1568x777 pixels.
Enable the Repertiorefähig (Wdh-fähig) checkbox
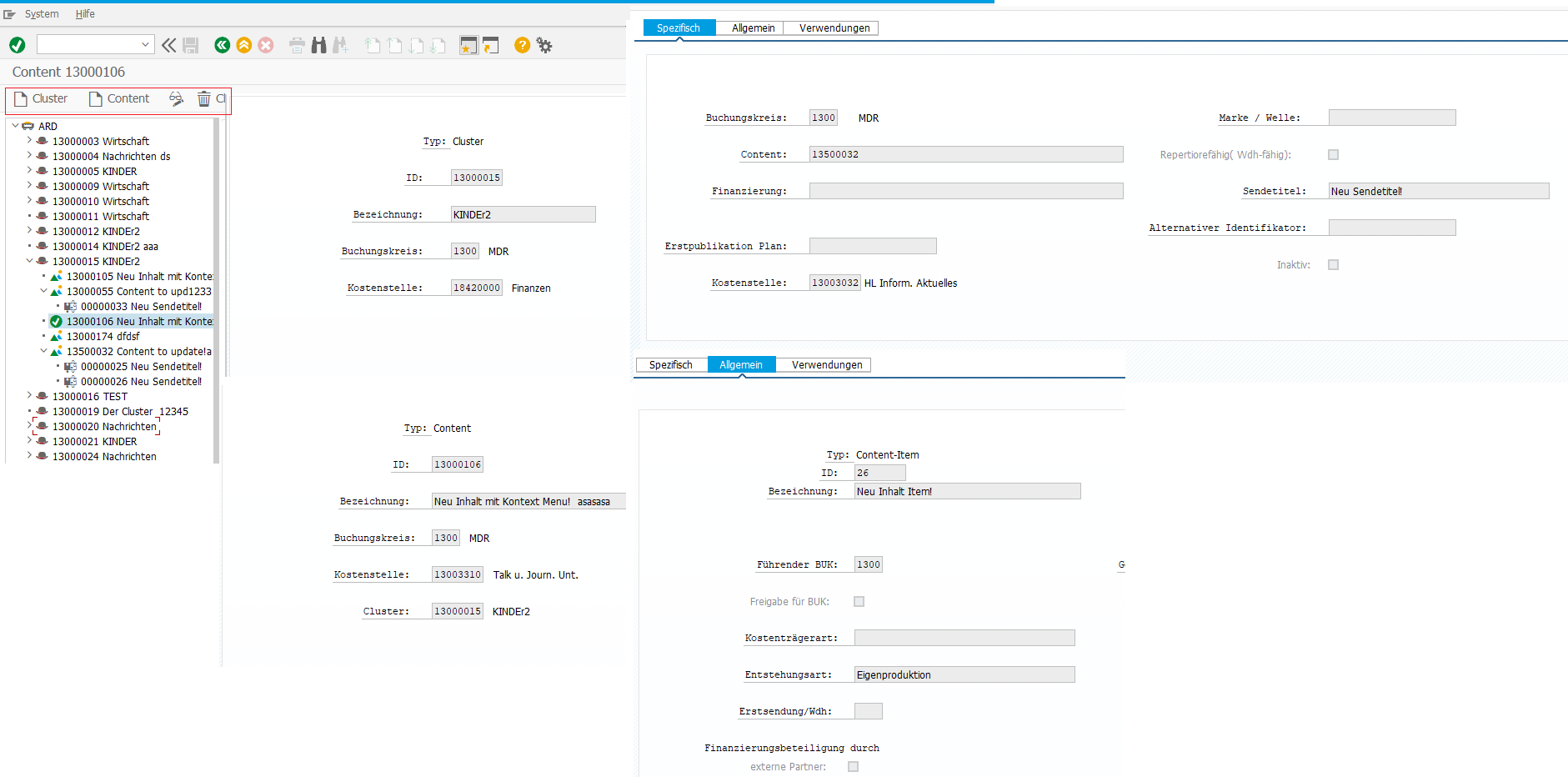click(1333, 155)
